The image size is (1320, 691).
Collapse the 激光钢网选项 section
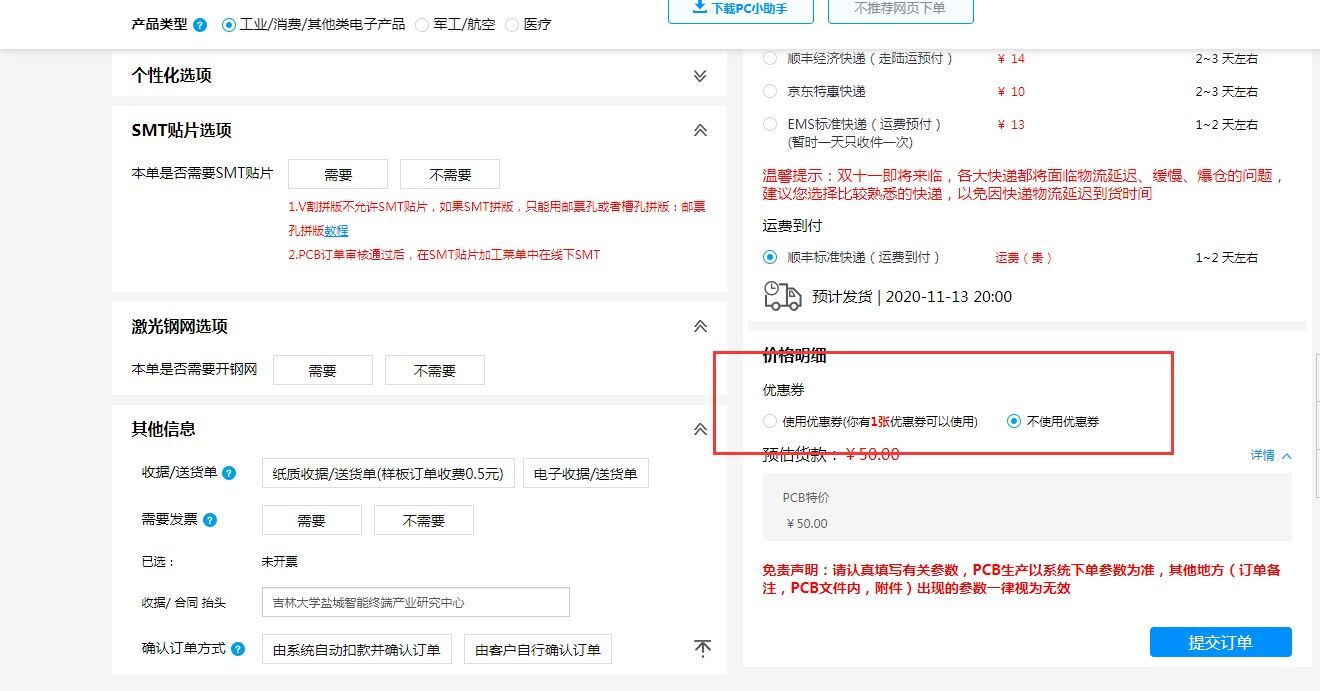(700, 326)
